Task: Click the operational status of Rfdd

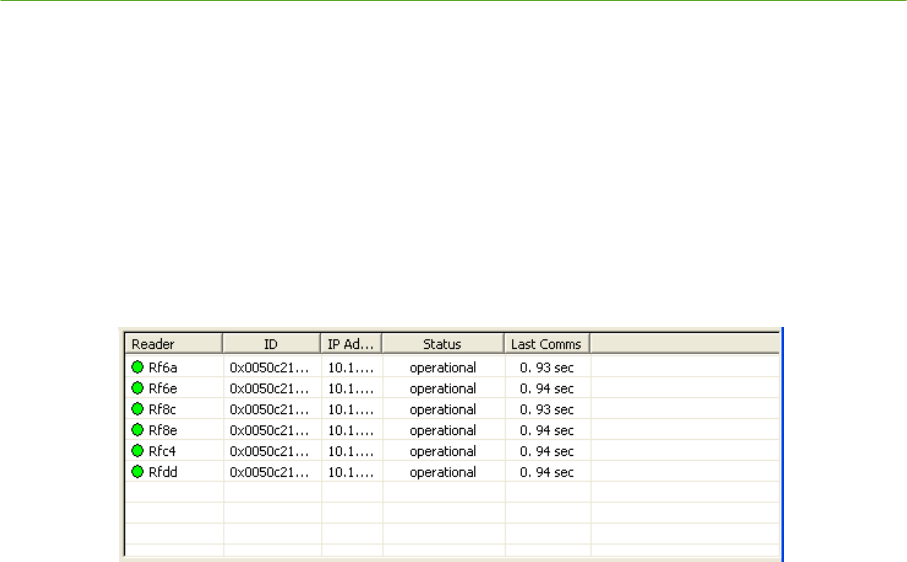Action: coord(443,472)
